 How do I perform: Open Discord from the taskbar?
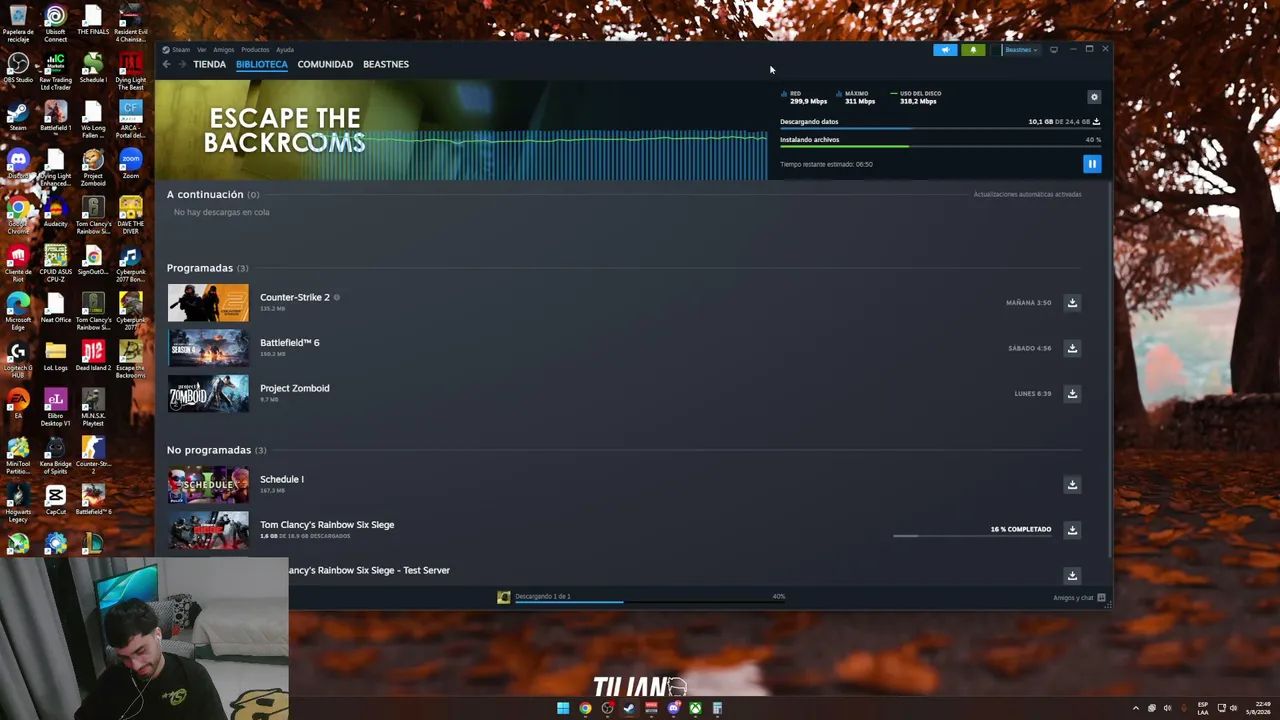click(x=673, y=708)
